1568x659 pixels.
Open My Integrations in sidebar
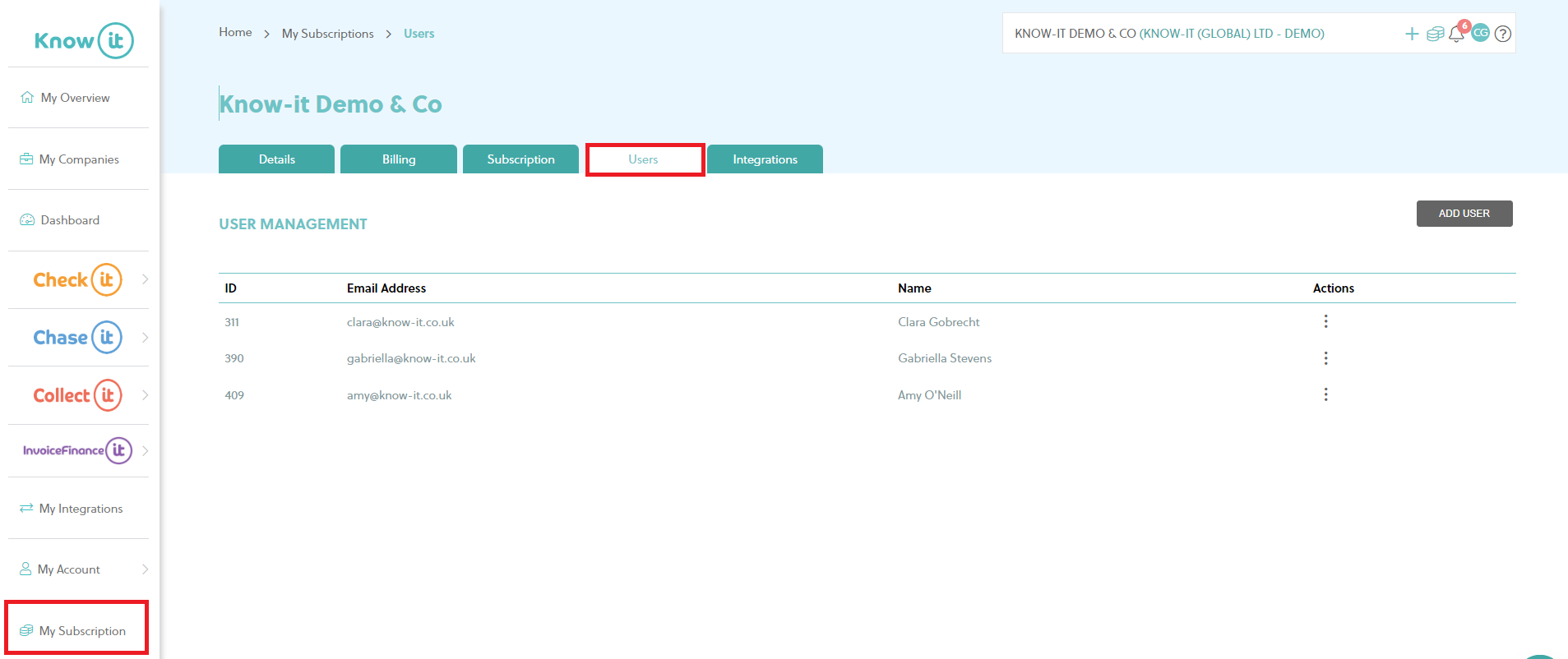point(71,509)
